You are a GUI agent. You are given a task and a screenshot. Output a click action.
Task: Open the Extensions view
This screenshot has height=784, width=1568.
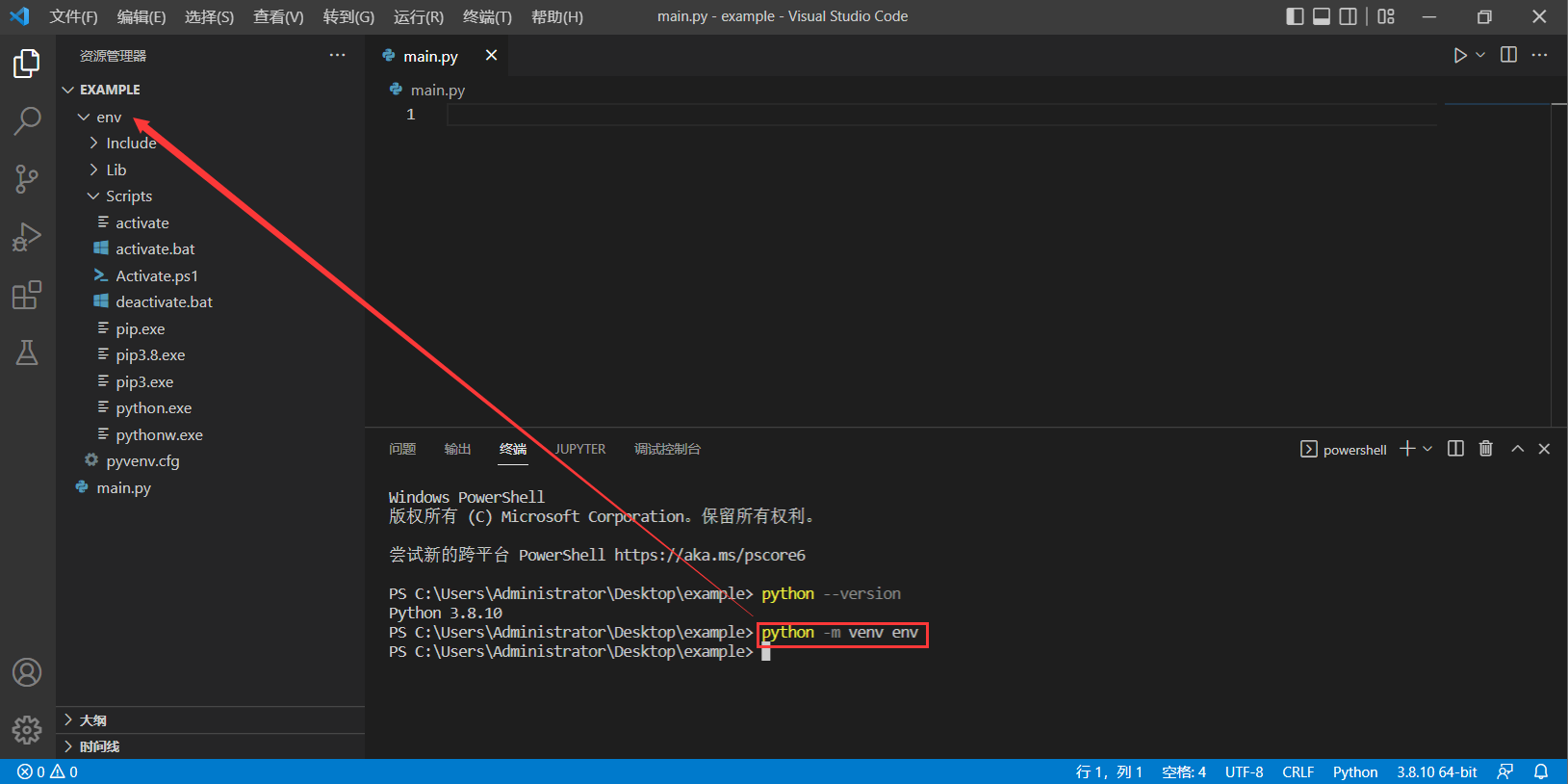[27, 295]
